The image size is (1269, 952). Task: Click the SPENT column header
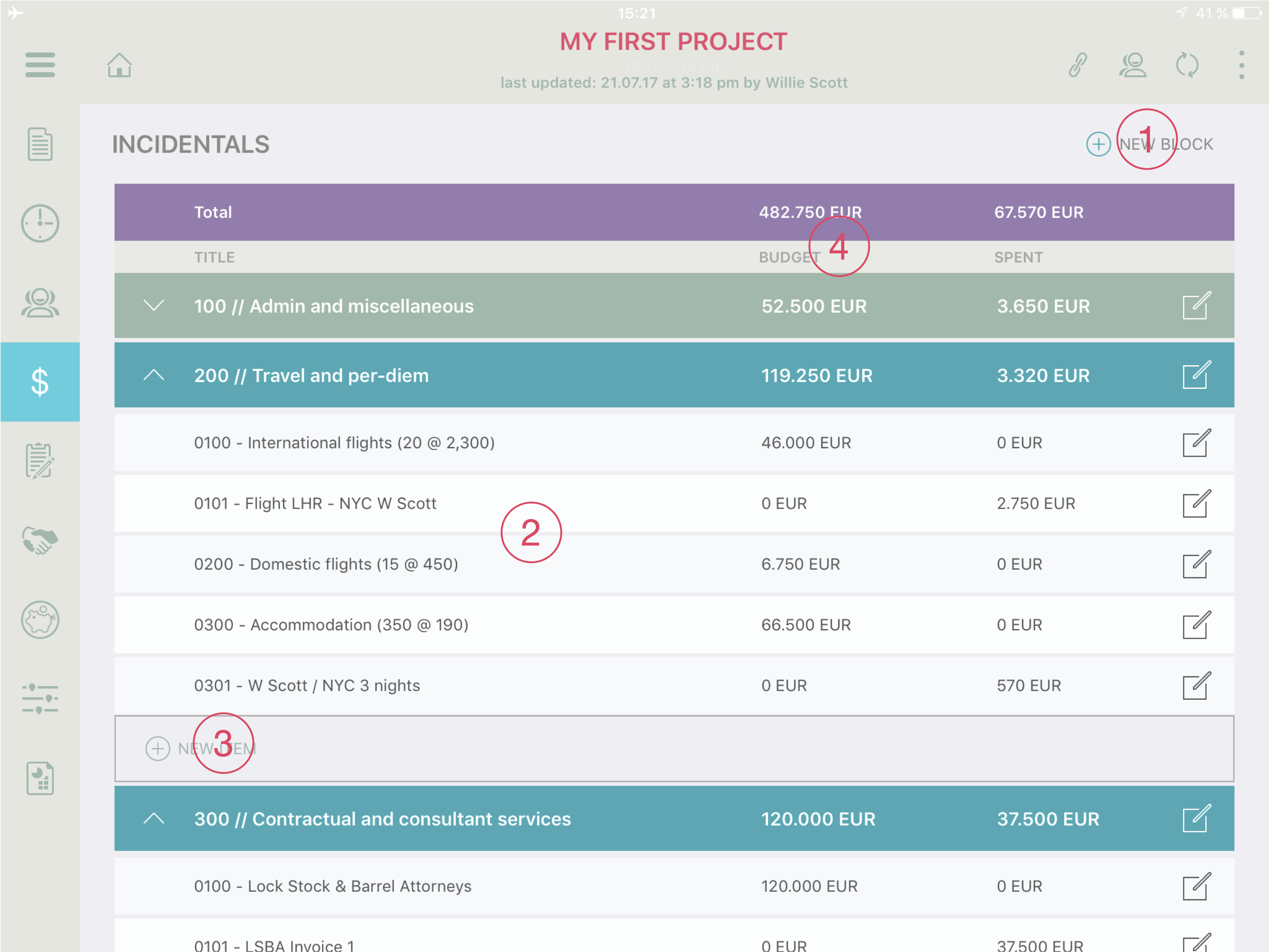[1019, 257]
